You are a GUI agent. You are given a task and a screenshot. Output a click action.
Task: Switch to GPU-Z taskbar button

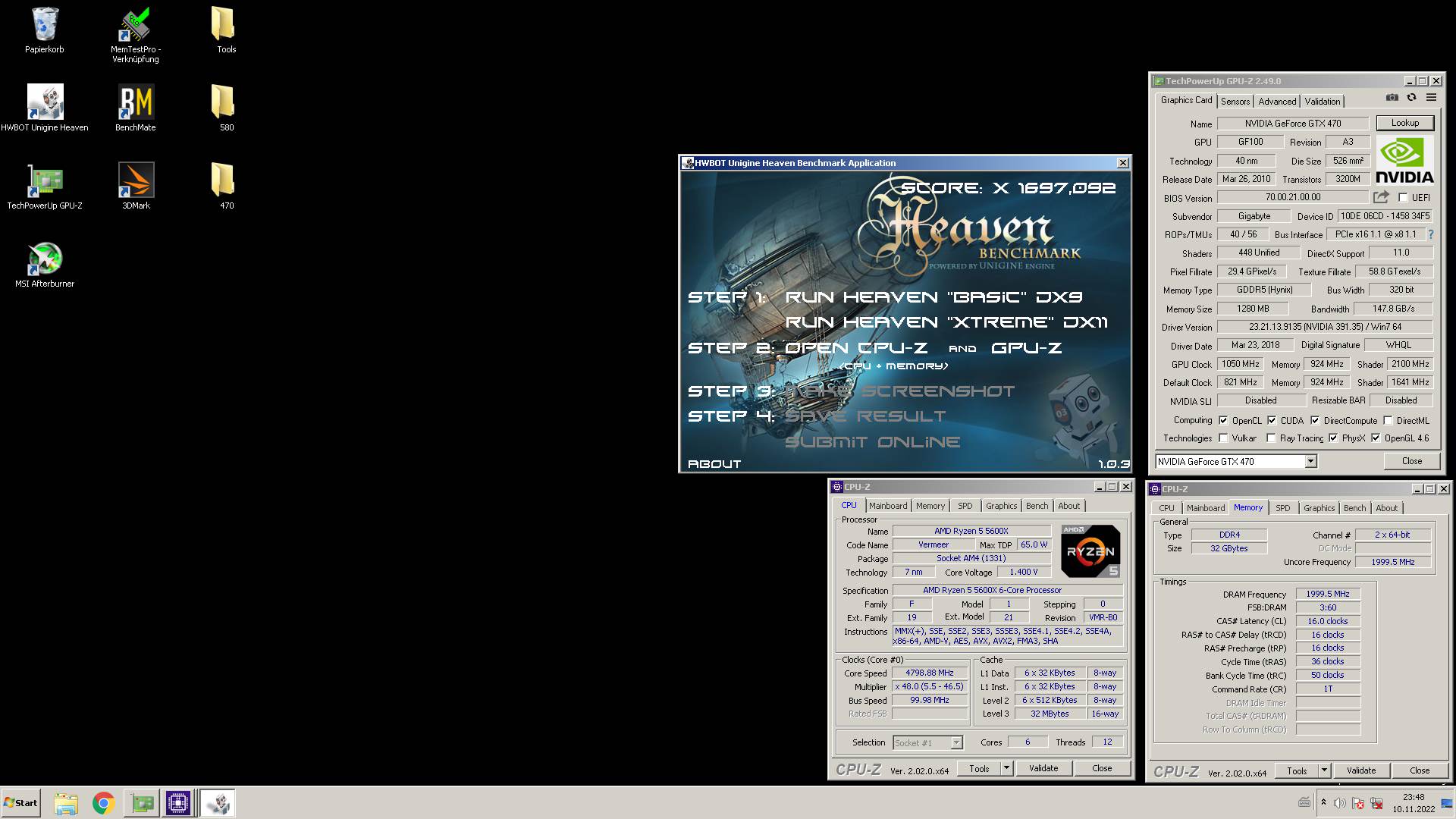pos(141,803)
